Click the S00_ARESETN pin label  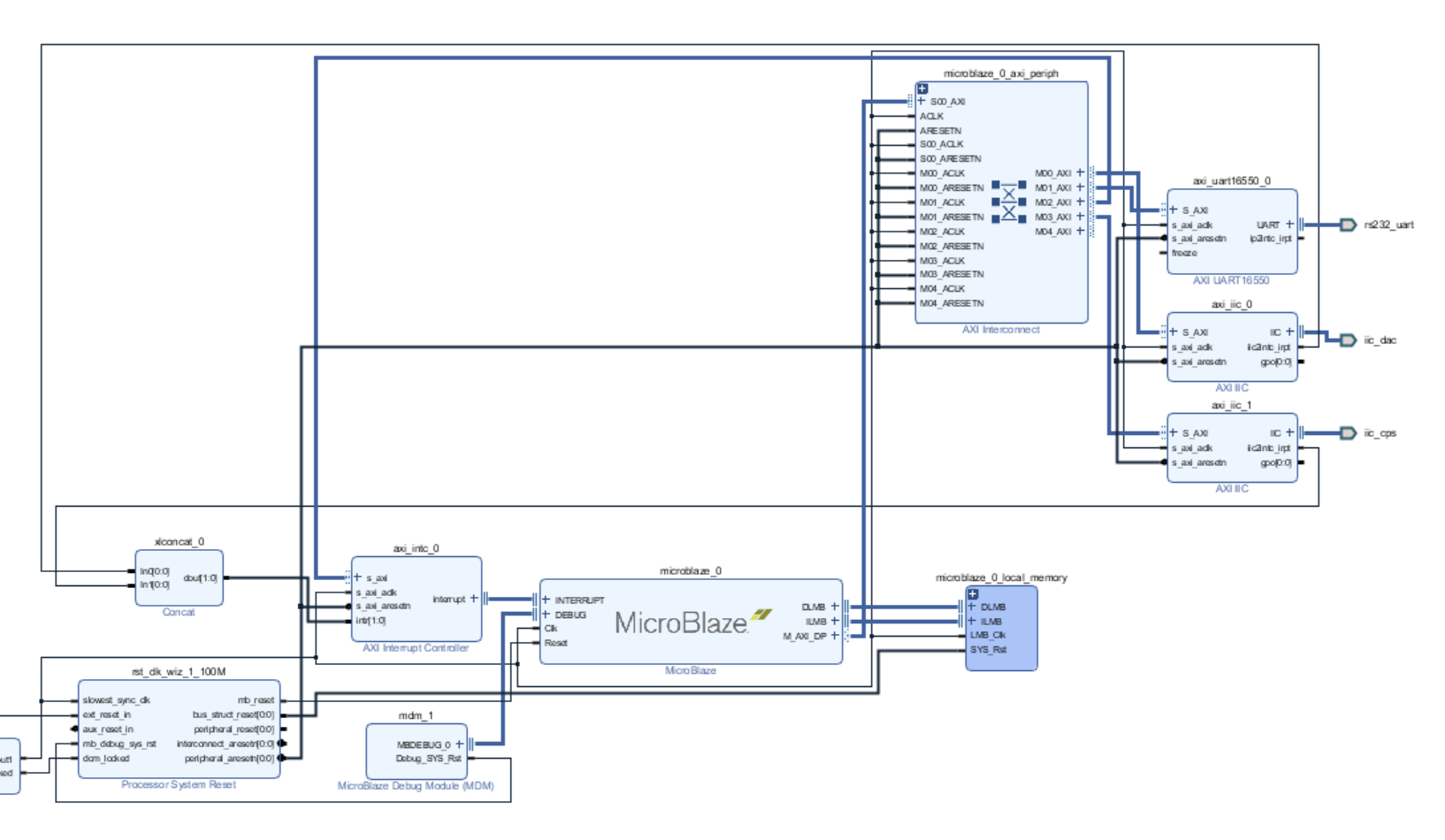(x=951, y=159)
